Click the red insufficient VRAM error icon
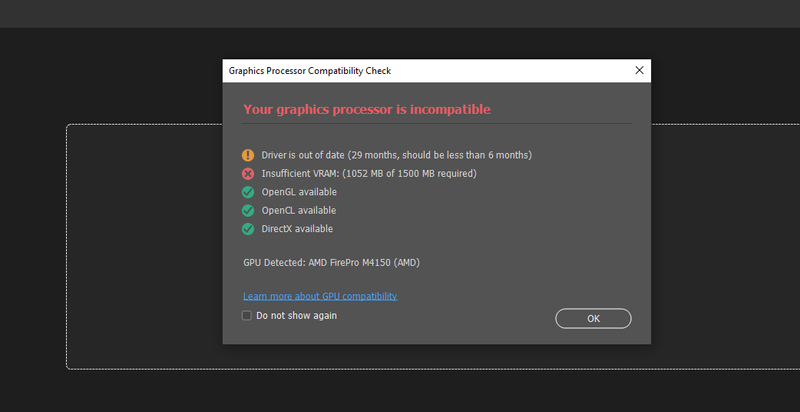 [248, 173]
